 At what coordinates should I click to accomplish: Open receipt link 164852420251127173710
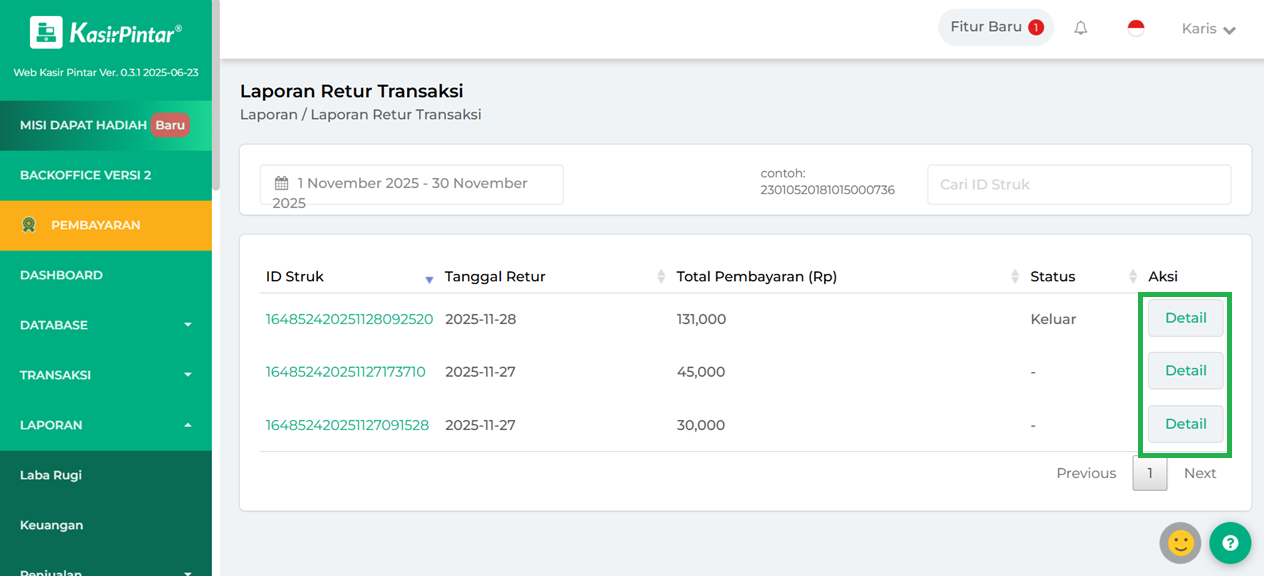[x=345, y=372]
